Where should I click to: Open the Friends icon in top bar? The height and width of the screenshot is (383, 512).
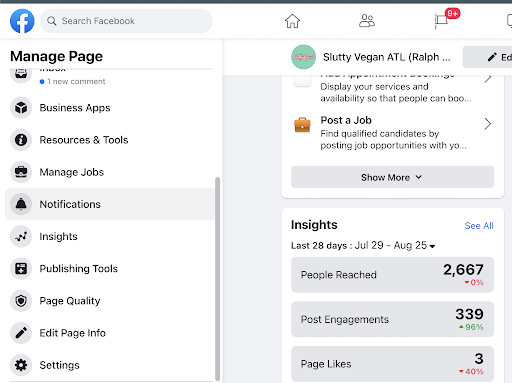click(367, 21)
